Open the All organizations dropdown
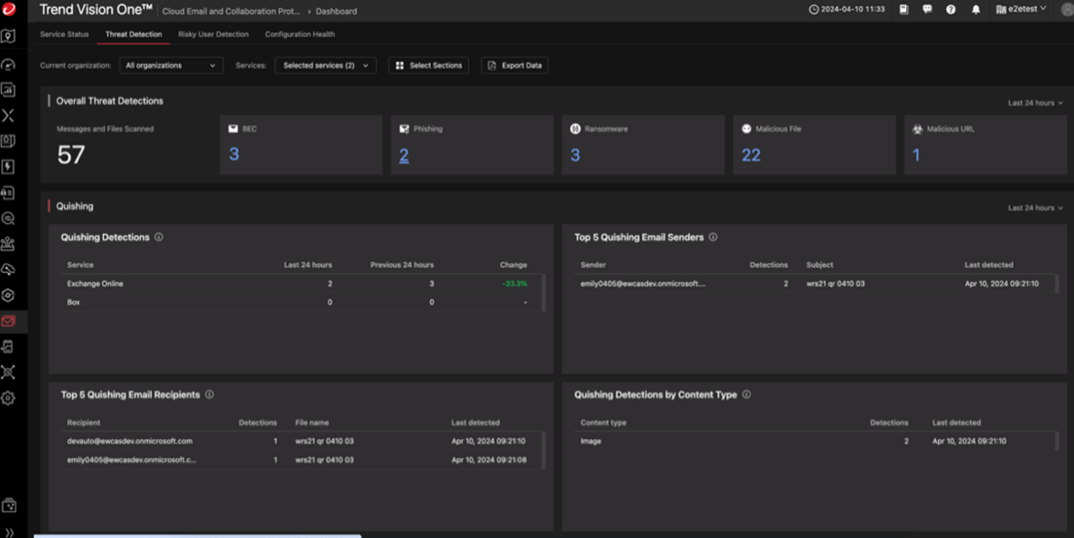Screen dimensions: 1074x538 point(170,66)
